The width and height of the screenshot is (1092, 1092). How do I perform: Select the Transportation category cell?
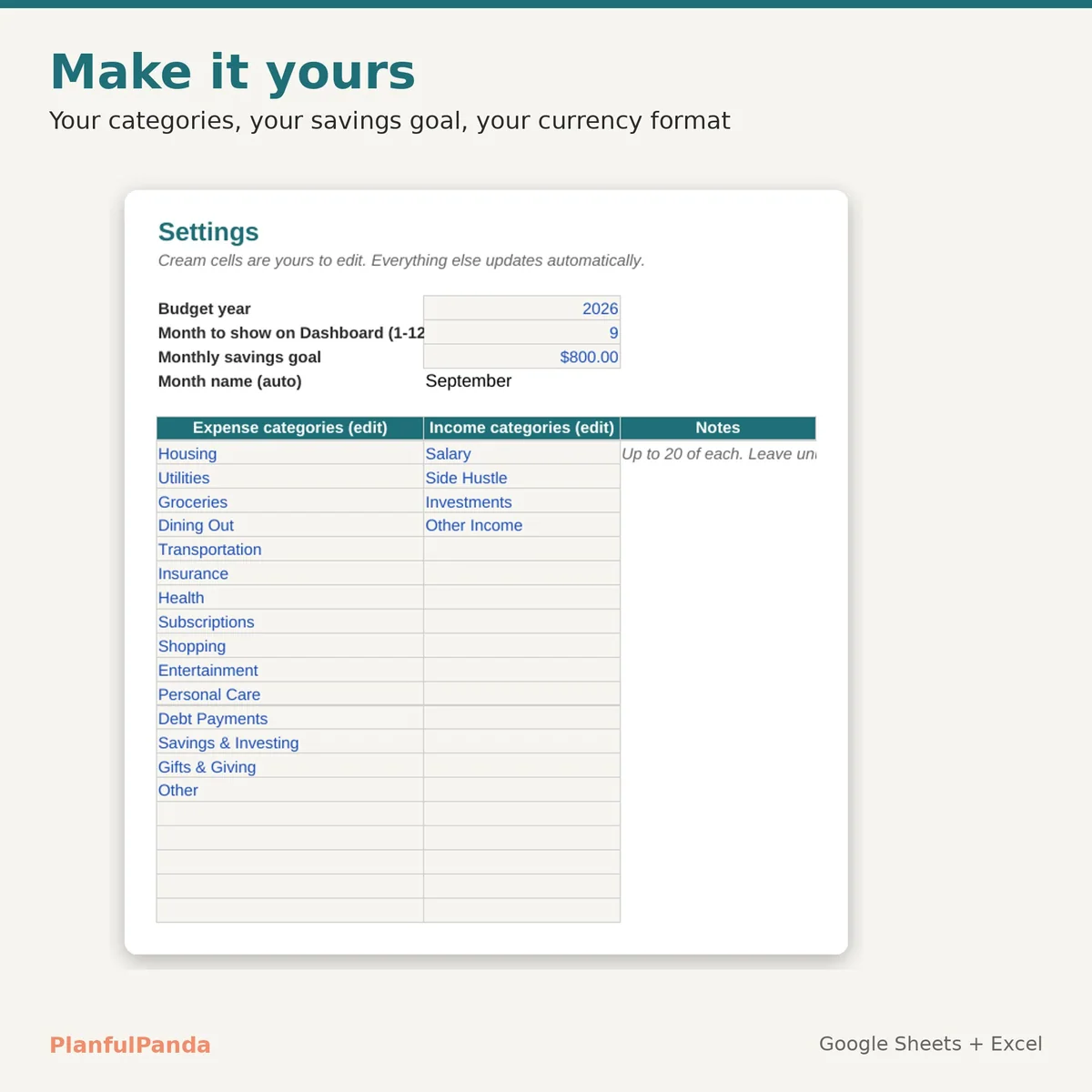(290, 549)
